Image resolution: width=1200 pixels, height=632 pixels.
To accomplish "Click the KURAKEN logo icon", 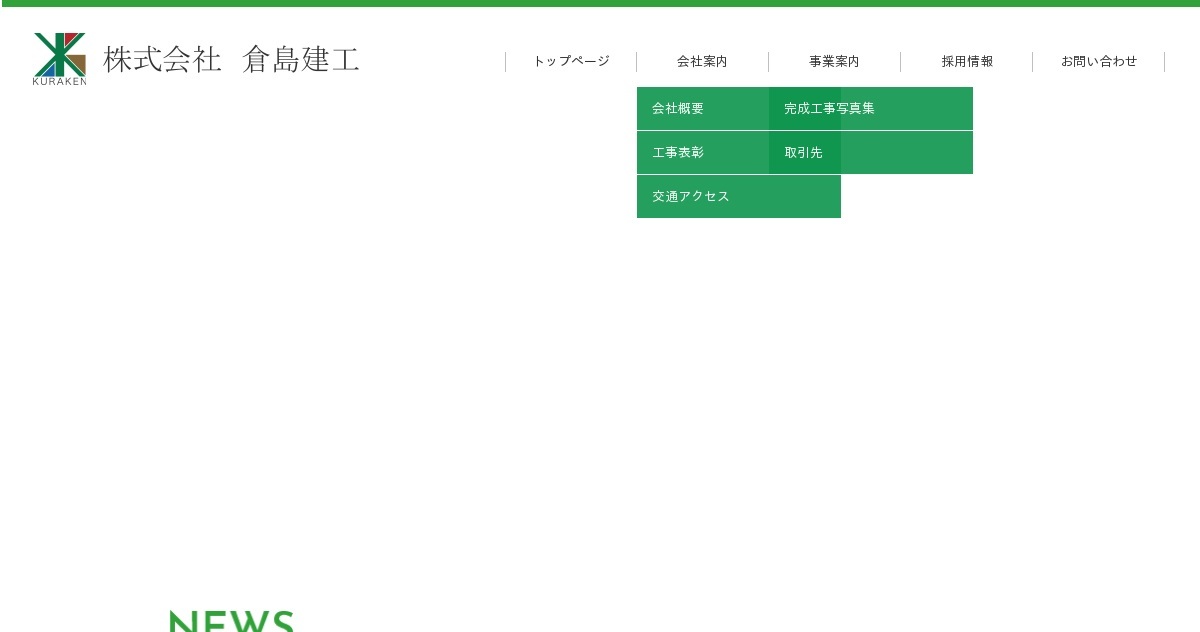I will tap(60, 59).
